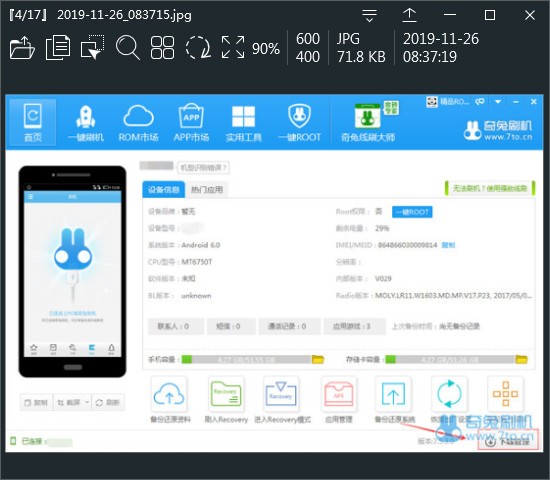Click the 手机容量 storage progress bar
The height and width of the screenshot is (480, 550).
click(x=246, y=359)
